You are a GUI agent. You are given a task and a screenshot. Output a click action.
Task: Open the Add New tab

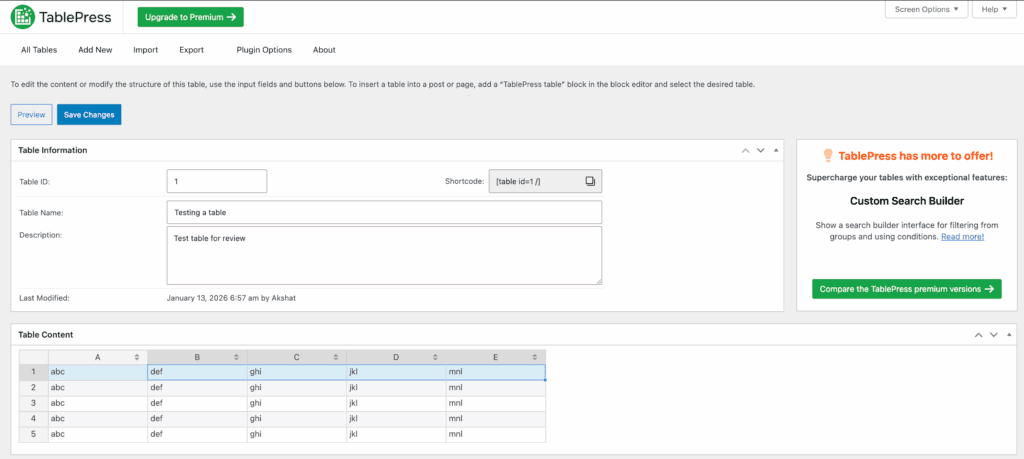(95, 50)
